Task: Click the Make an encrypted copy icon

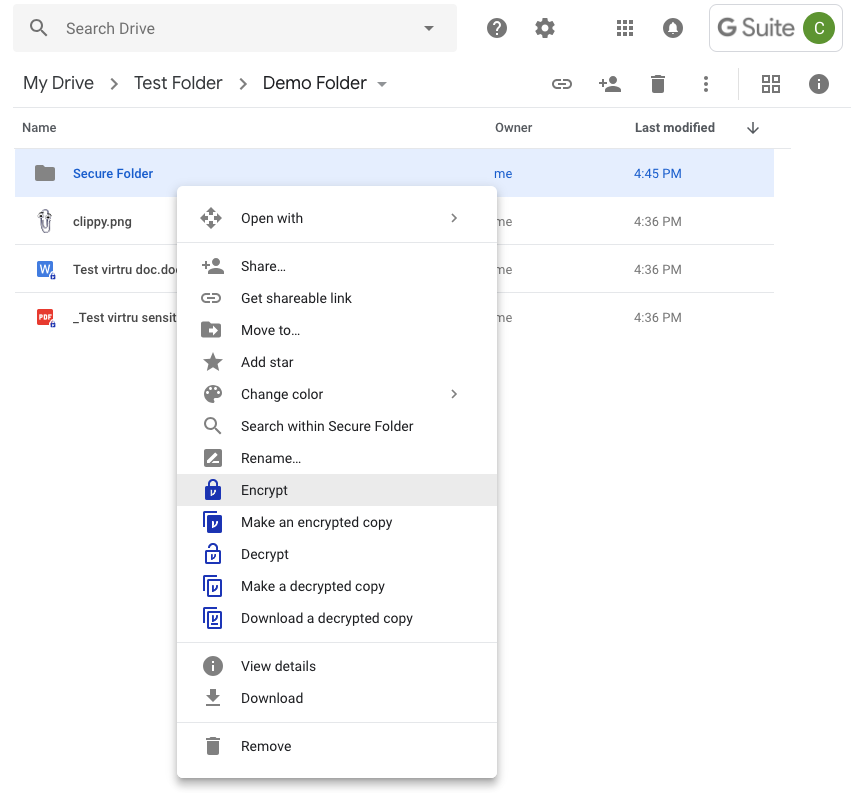Action: click(212, 522)
